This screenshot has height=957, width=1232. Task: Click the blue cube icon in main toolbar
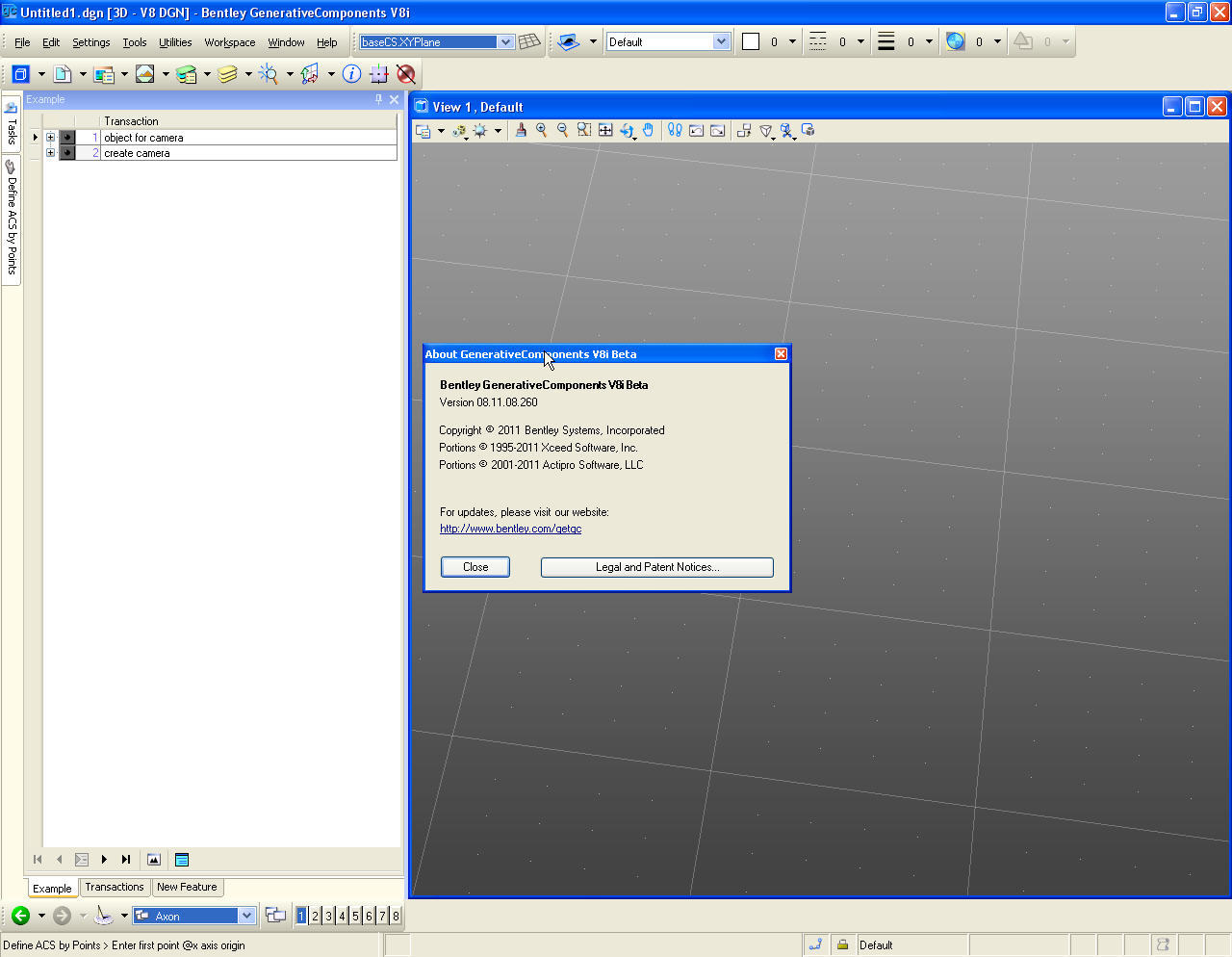coord(21,74)
